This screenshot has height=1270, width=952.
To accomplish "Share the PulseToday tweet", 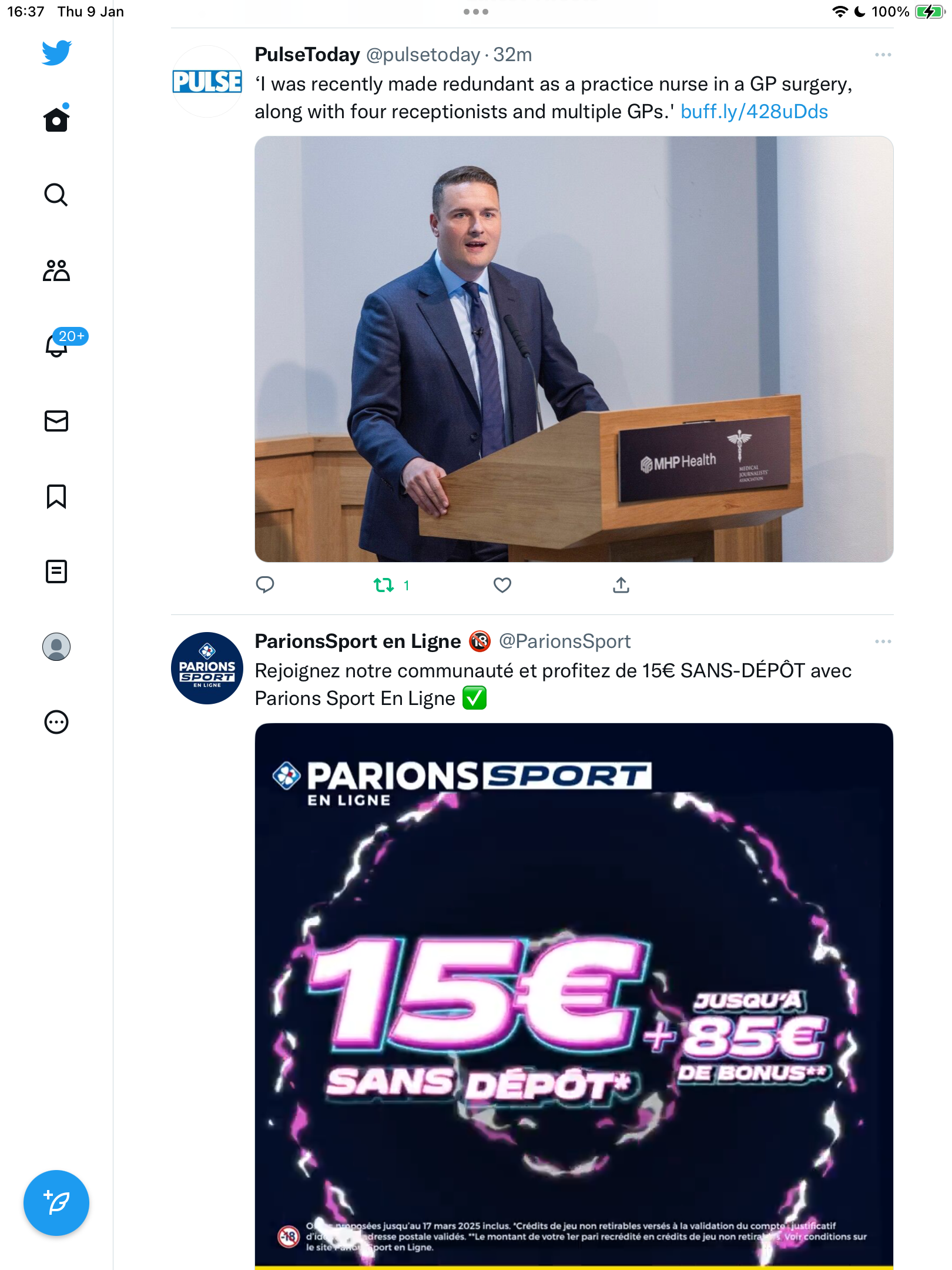I will [621, 585].
